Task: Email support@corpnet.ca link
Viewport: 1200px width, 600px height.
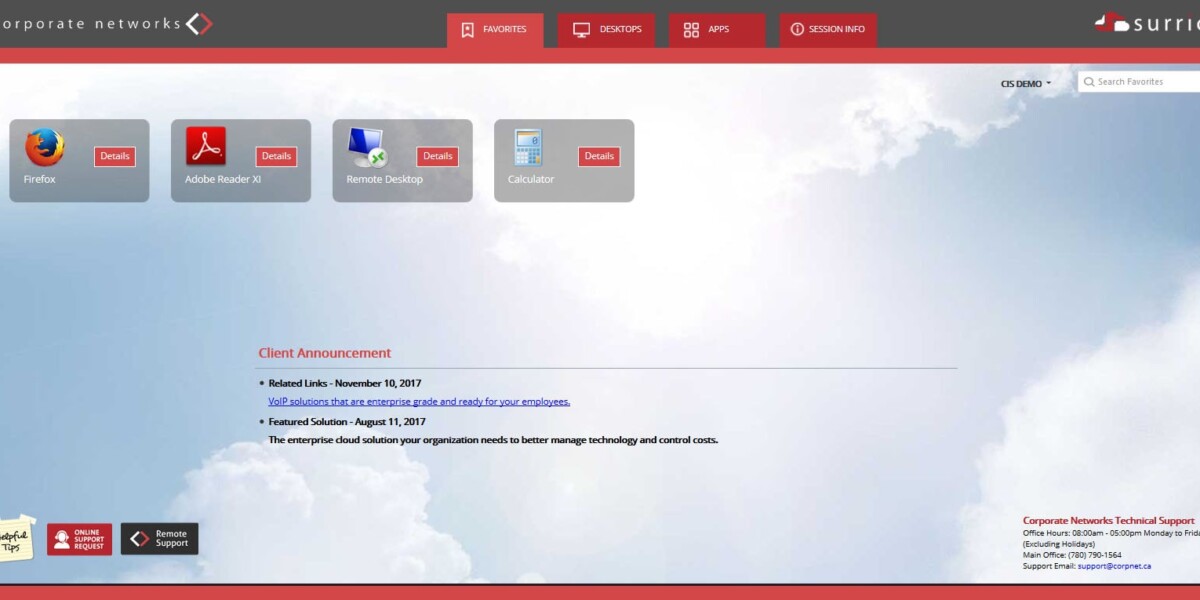Action: pos(1114,566)
